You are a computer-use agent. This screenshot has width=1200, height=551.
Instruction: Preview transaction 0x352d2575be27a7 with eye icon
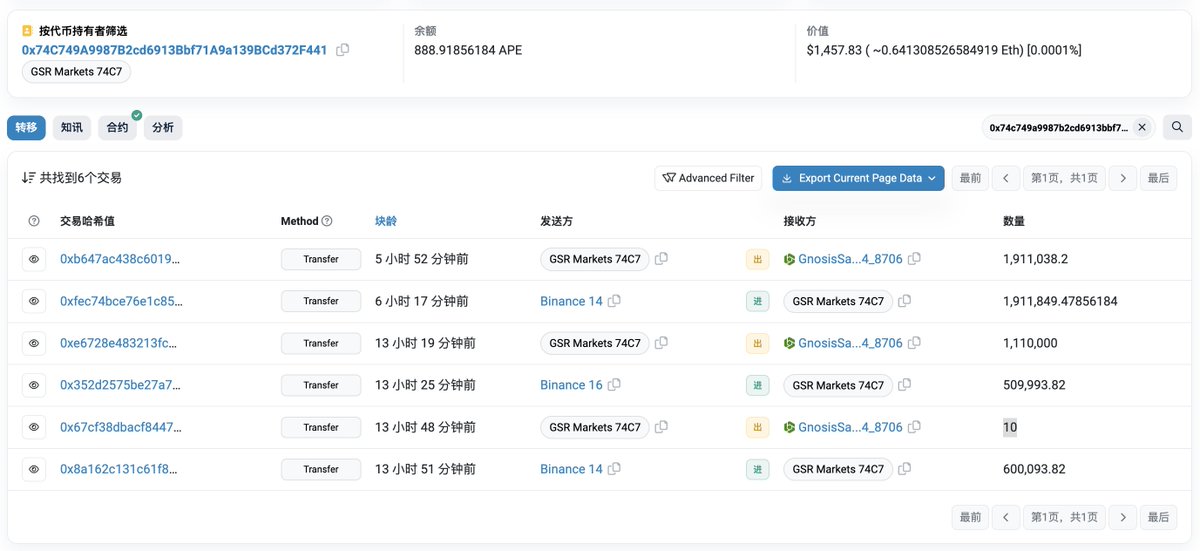[34, 385]
